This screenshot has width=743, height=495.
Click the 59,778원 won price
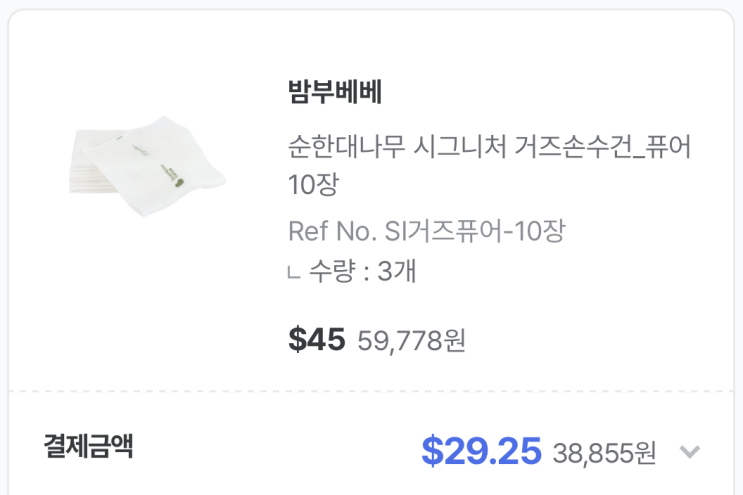tap(411, 341)
